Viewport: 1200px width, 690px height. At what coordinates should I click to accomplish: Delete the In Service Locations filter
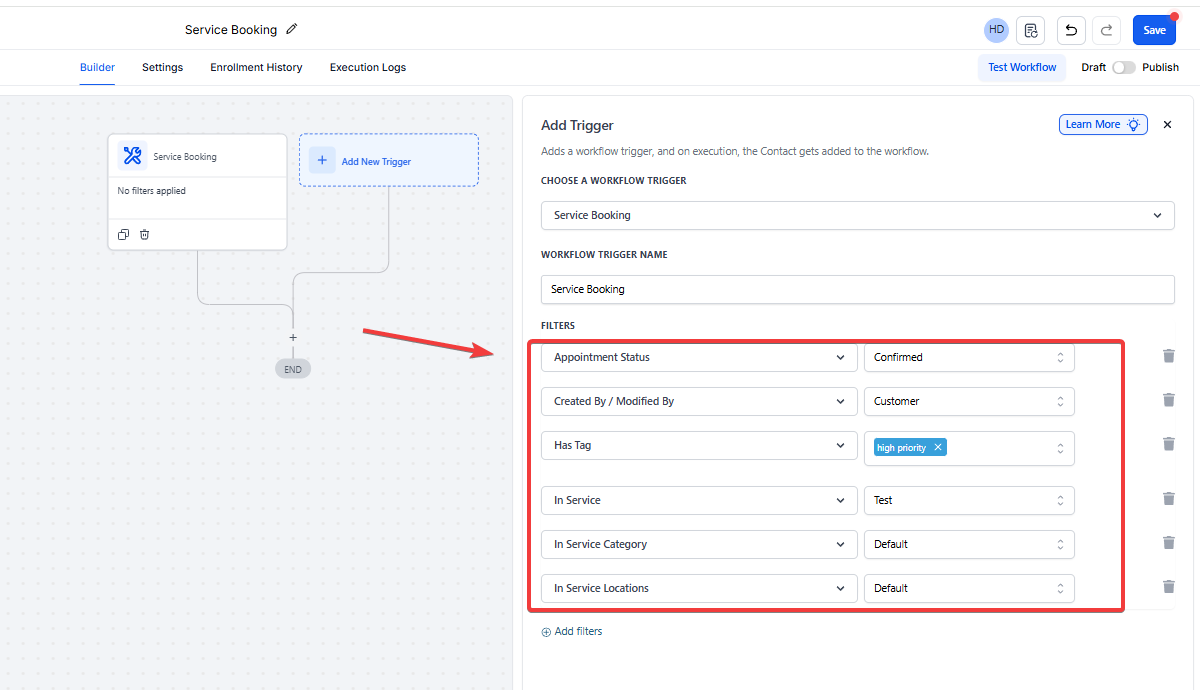click(x=1168, y=587)
